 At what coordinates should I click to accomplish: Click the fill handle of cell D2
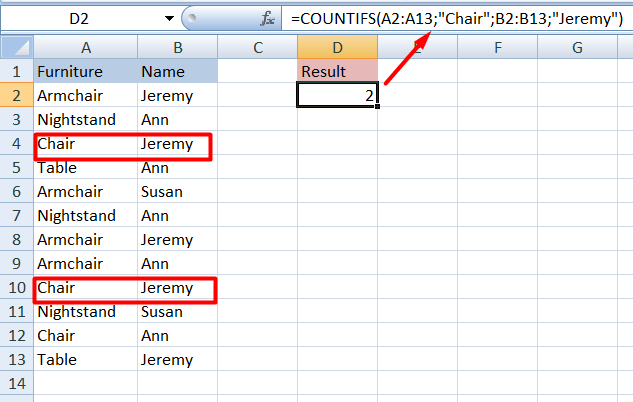tap(377, 106)
